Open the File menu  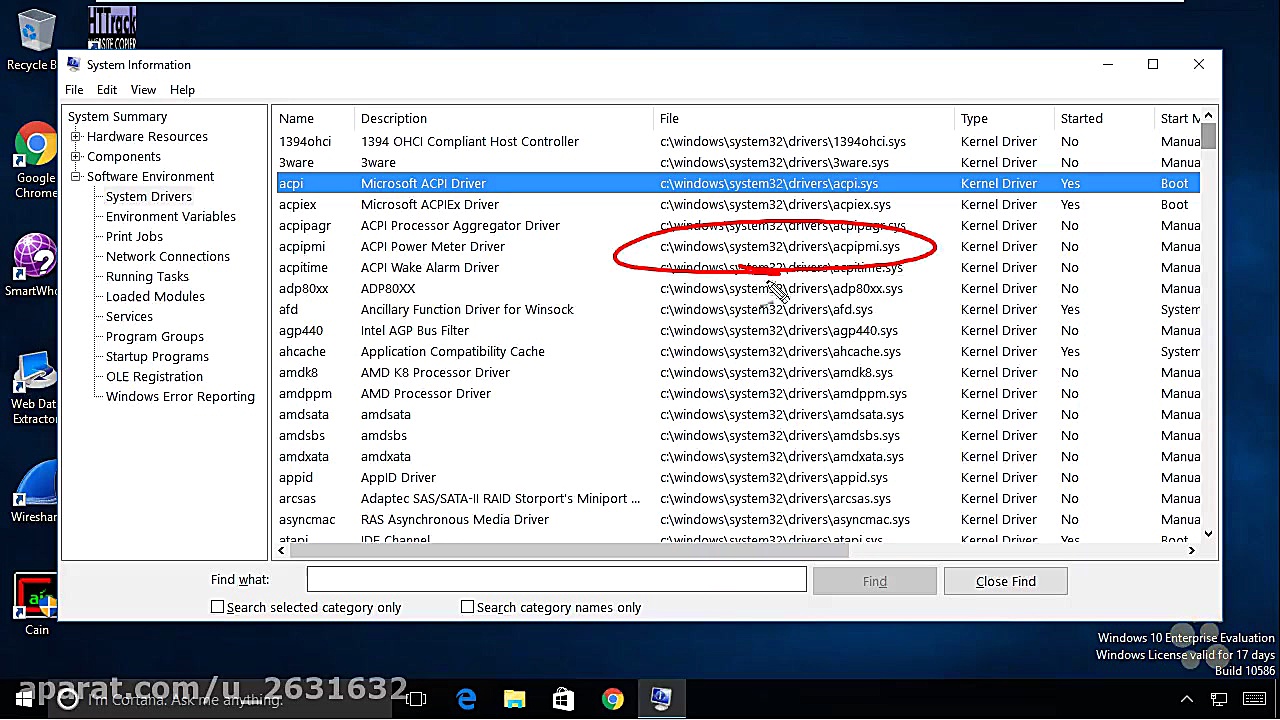73,89
